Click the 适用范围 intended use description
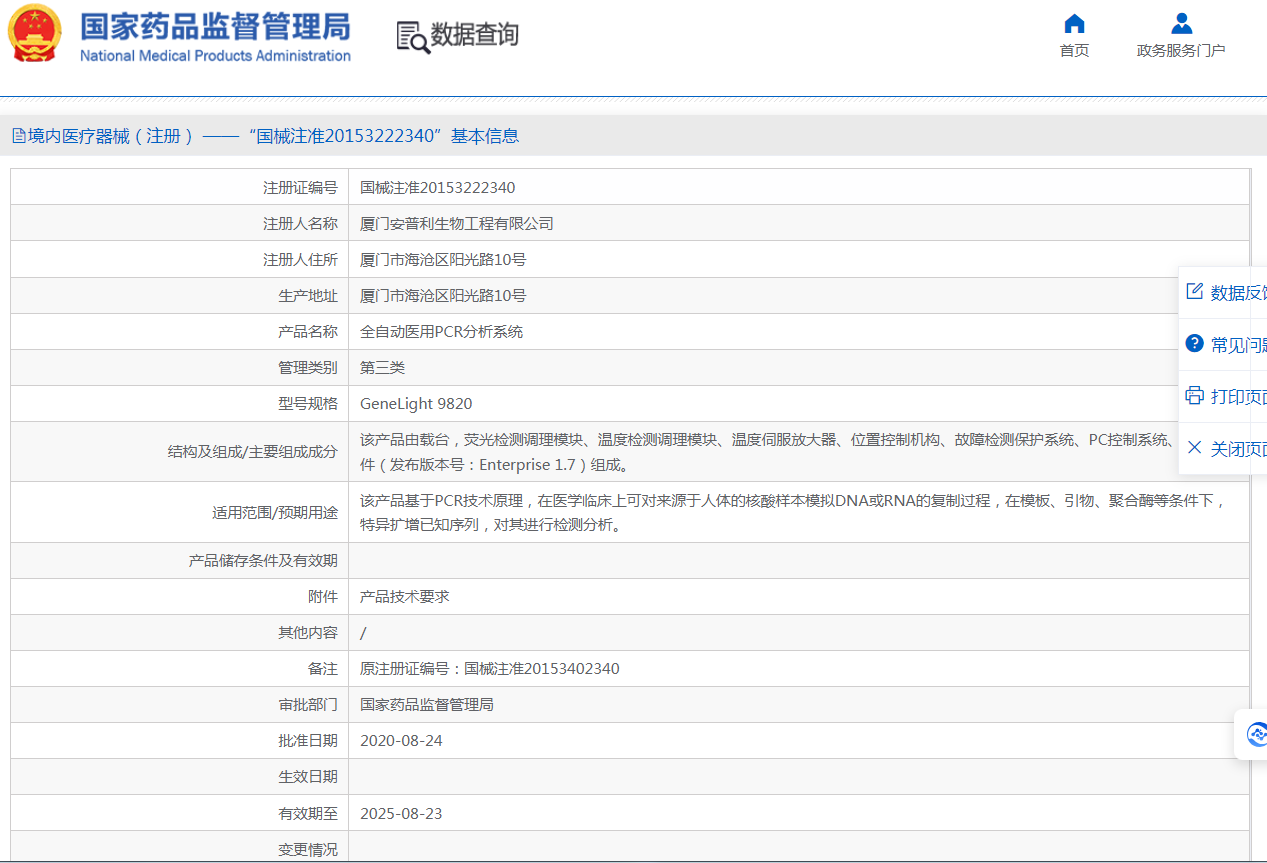This screenshot has width=1267, height=863. [793, 512]
